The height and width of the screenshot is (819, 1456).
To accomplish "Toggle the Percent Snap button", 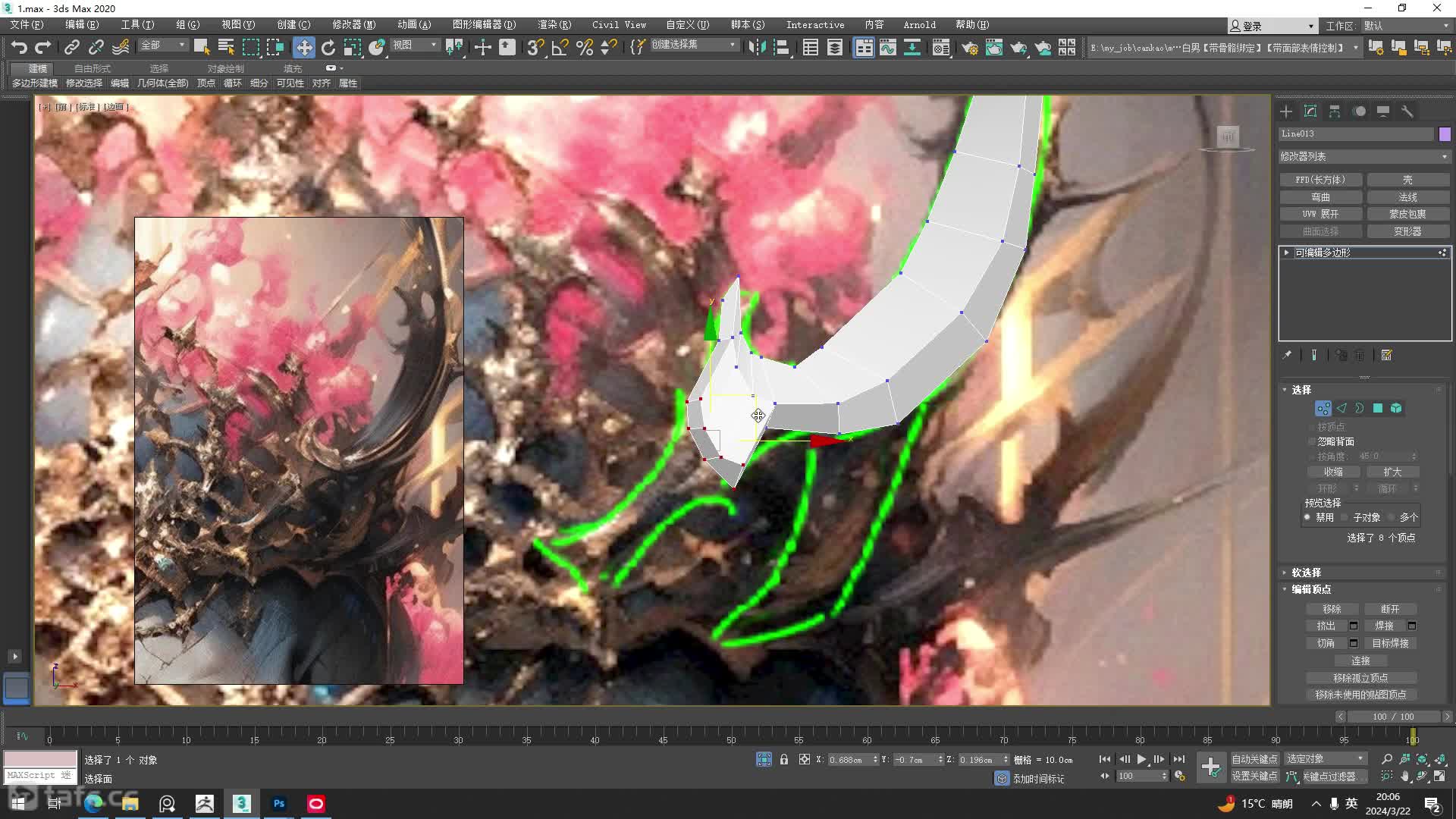I will point(584,47).
